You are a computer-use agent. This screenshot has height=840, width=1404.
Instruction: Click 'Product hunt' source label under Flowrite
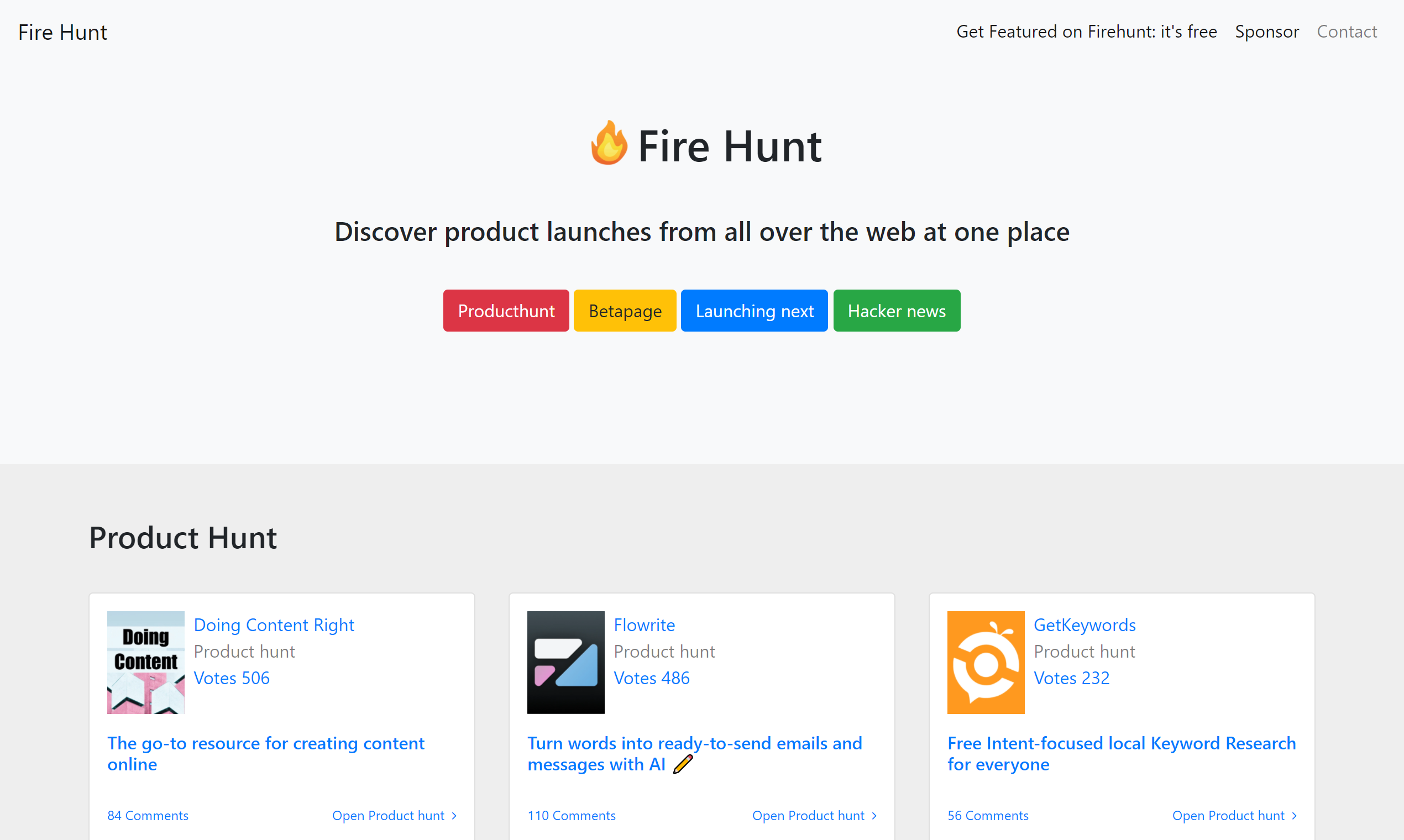coord(664,652)
